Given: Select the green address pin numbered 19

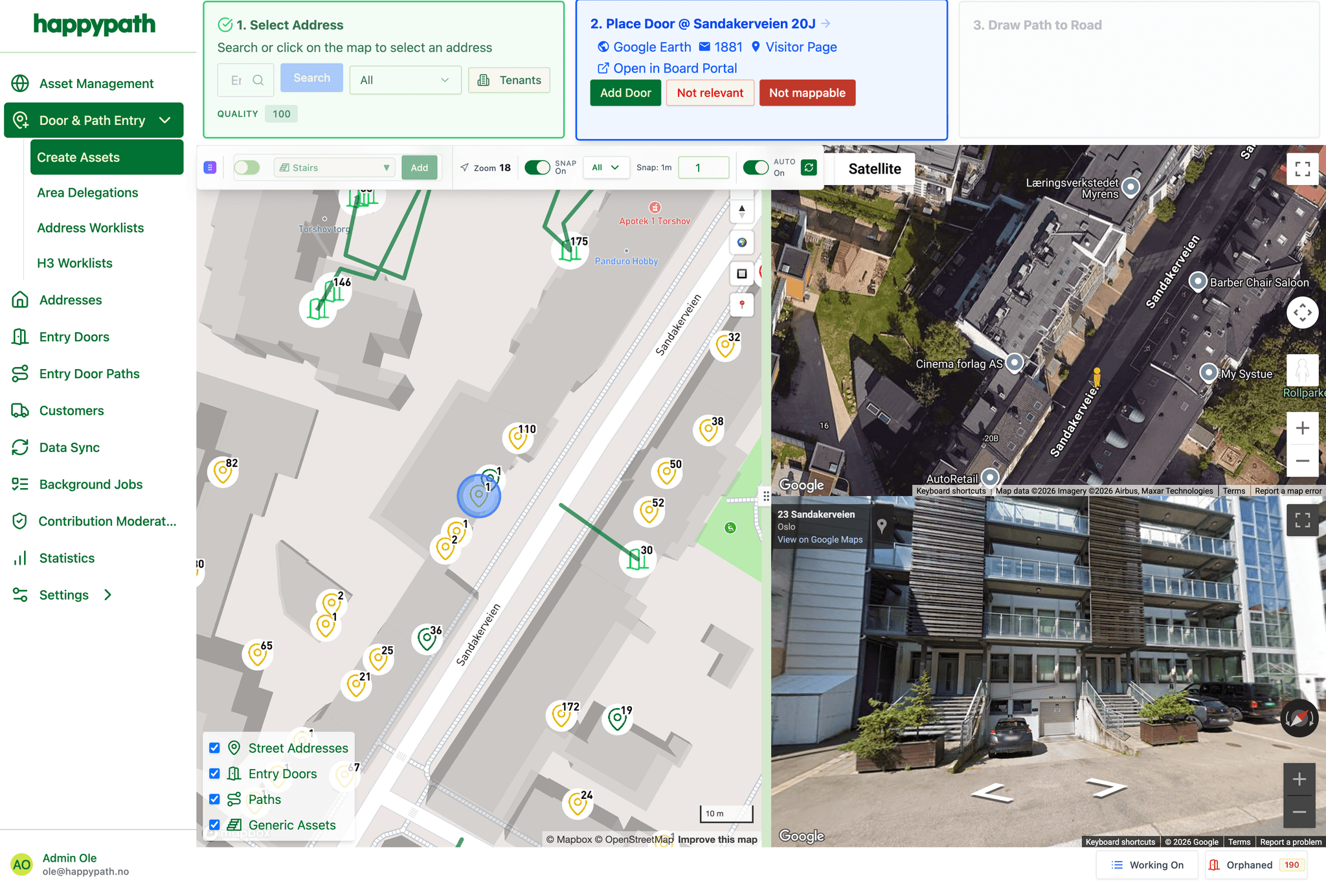Looking at the screenshot, I should tap(618, 719).
